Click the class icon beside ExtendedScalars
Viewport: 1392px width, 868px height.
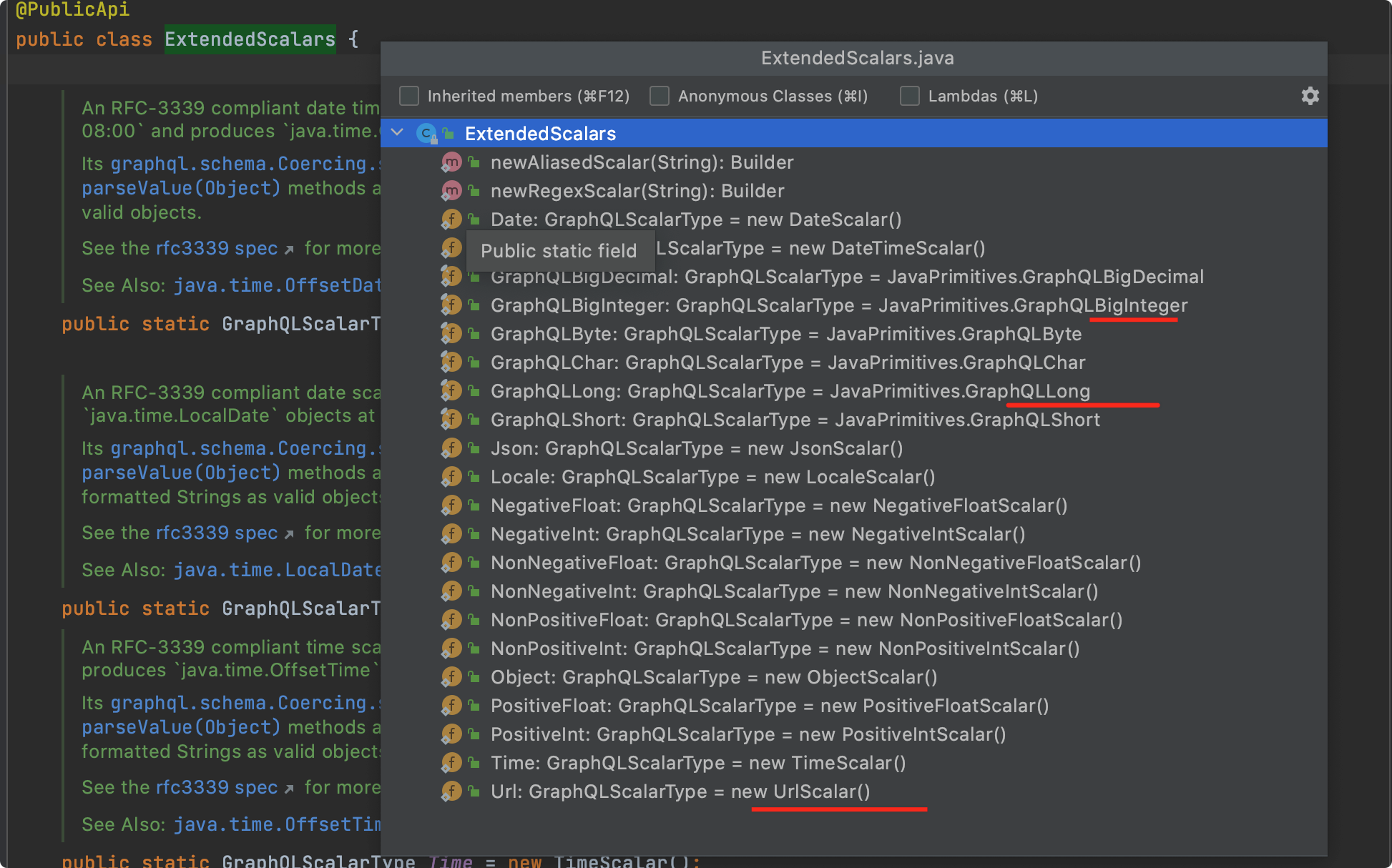click(427, 134)
